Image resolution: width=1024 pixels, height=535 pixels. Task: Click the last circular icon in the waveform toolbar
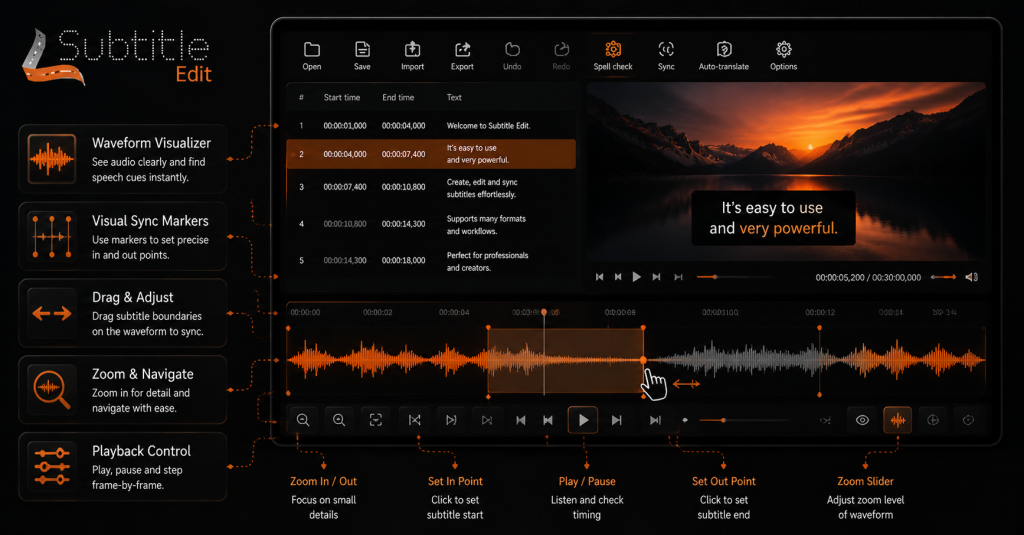(968, 420)
